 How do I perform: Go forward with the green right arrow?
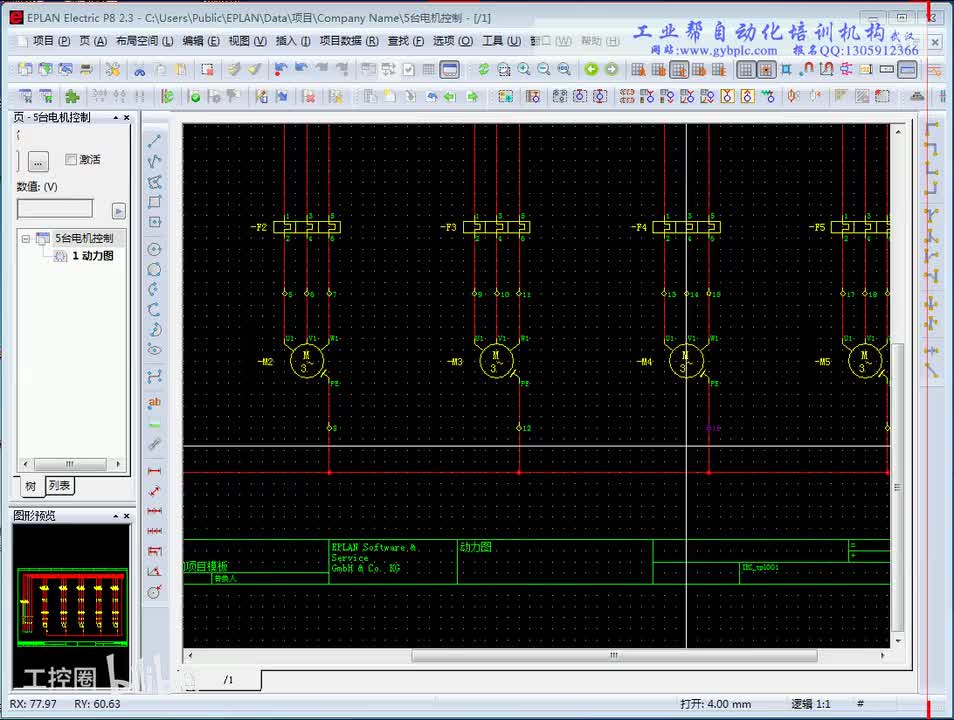pyautogui.click(x=611, y=69)
